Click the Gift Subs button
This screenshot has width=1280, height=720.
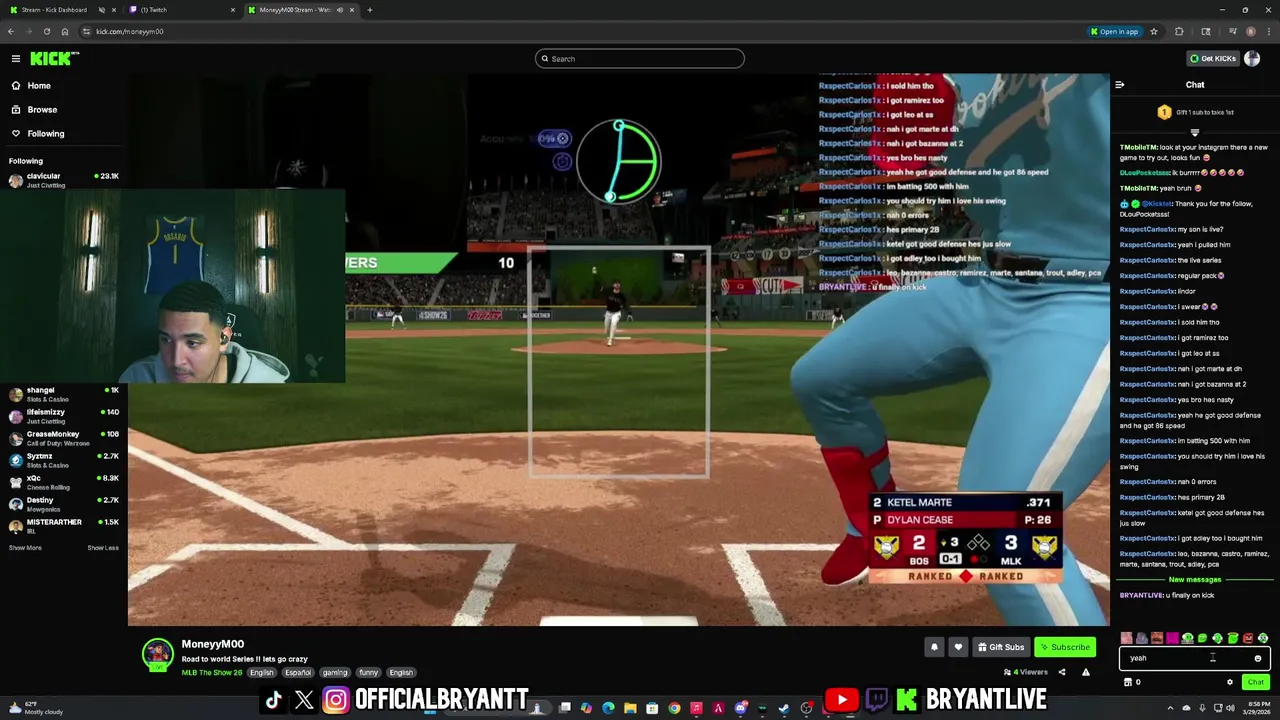click(1001, 647)
